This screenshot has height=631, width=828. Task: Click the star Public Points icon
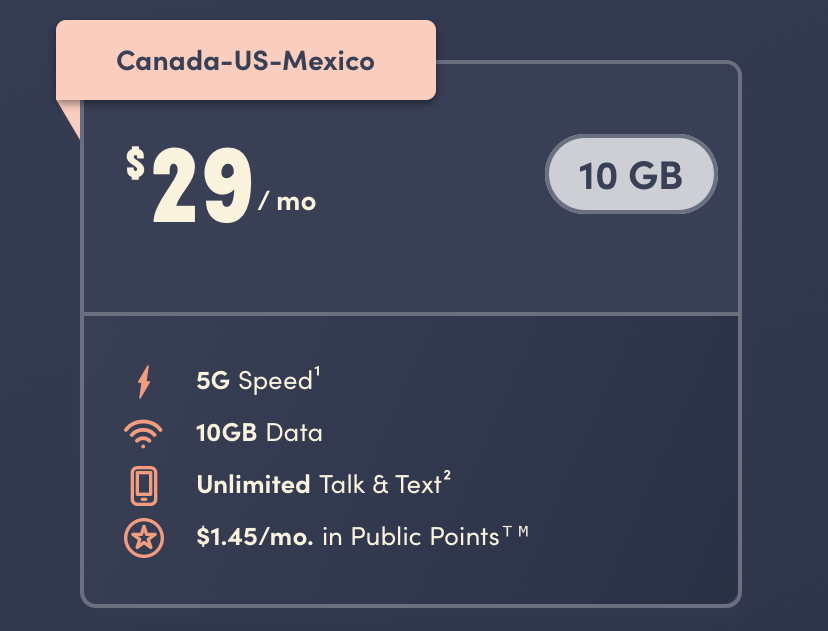[144, 538]
